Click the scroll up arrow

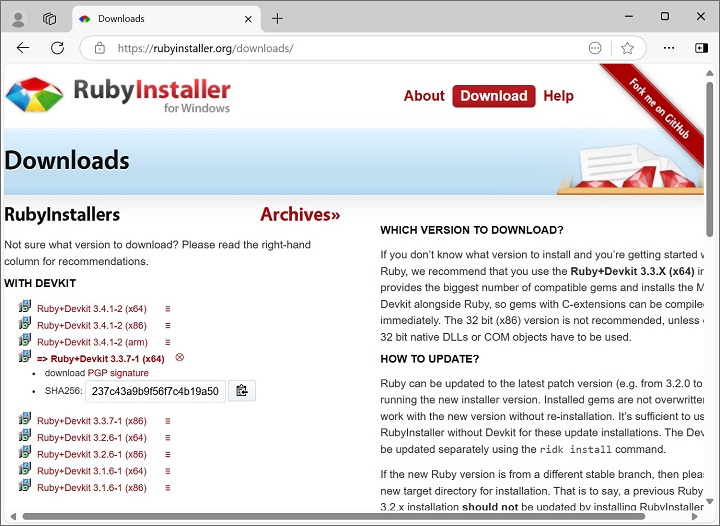point(709,73)
